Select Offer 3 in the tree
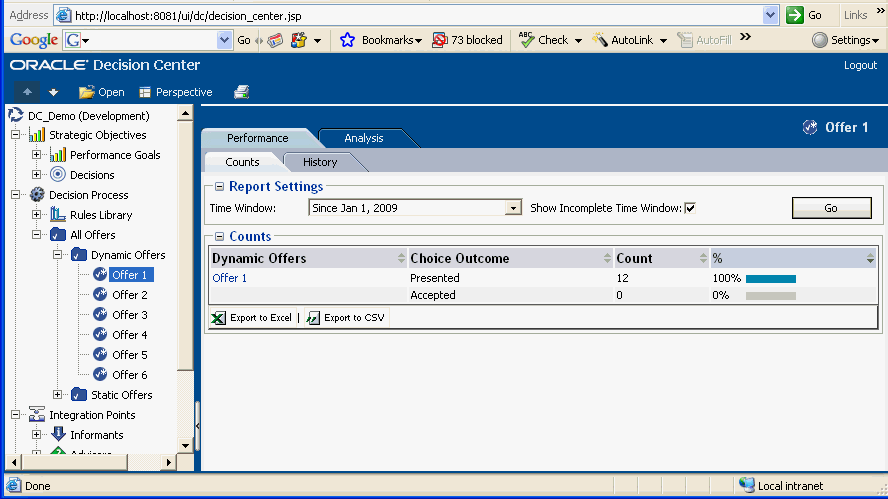This screenshot has height=499, width=888. click(x=130, y=314)
